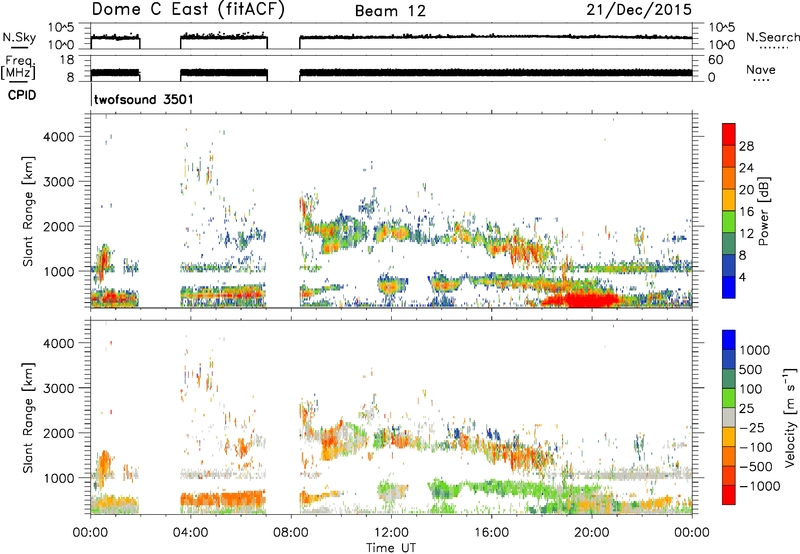This screenshot has width=800, height=554.
Task: Click the 'N.Sky' legend label
Action: click(19, 37)
